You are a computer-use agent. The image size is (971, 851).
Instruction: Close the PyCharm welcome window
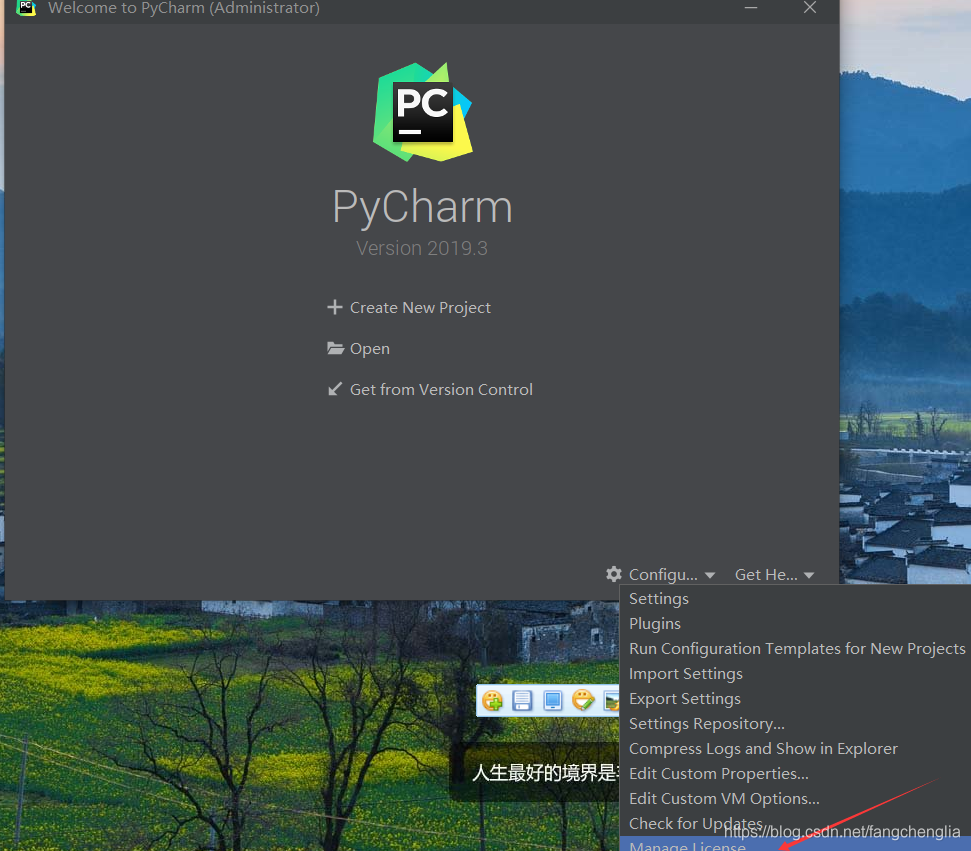point(809,7)
